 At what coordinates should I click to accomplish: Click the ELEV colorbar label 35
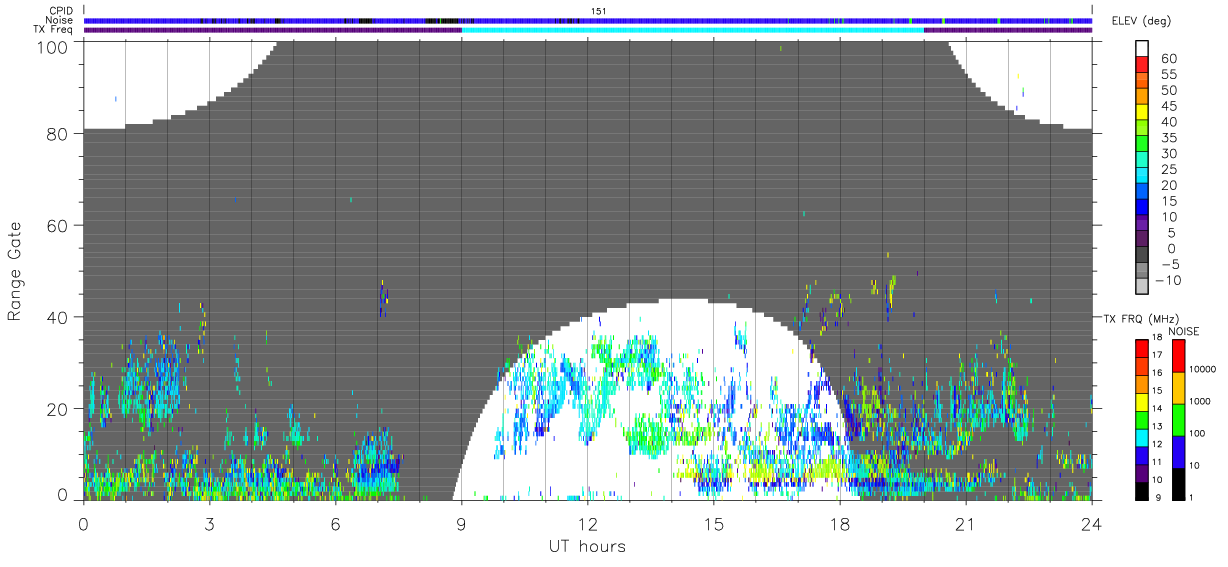1169,138
